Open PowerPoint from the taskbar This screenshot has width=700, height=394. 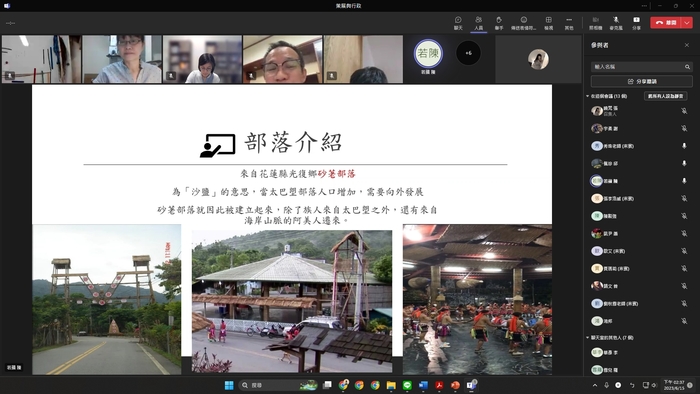tap(455, 385)
